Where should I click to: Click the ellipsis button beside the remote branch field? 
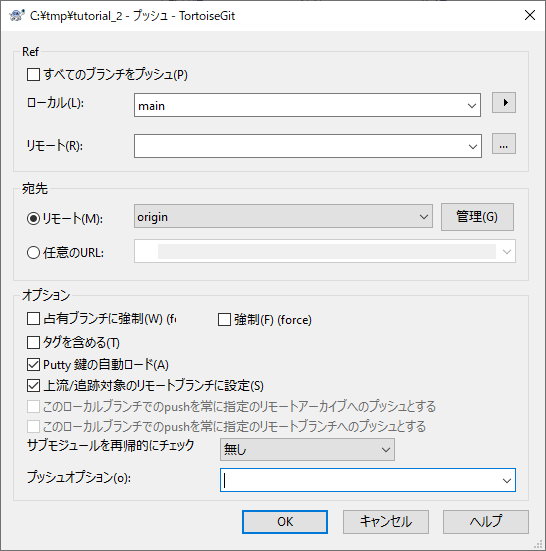504,144
